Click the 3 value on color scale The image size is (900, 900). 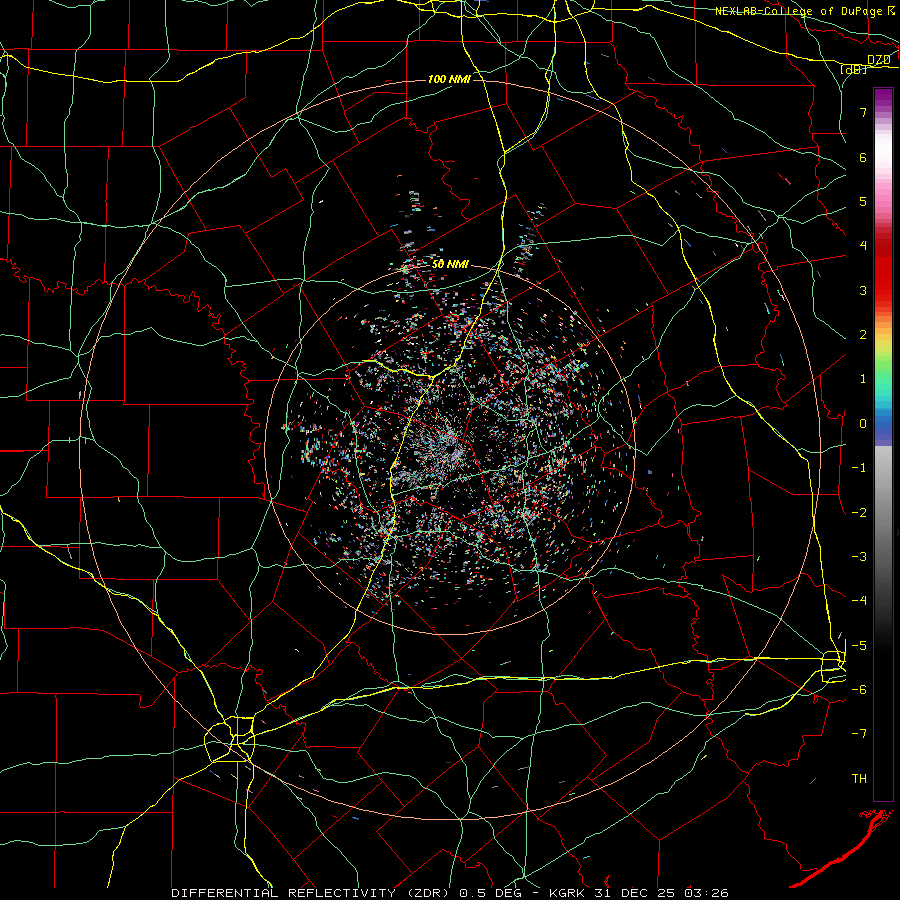click(x=863, y=290)
